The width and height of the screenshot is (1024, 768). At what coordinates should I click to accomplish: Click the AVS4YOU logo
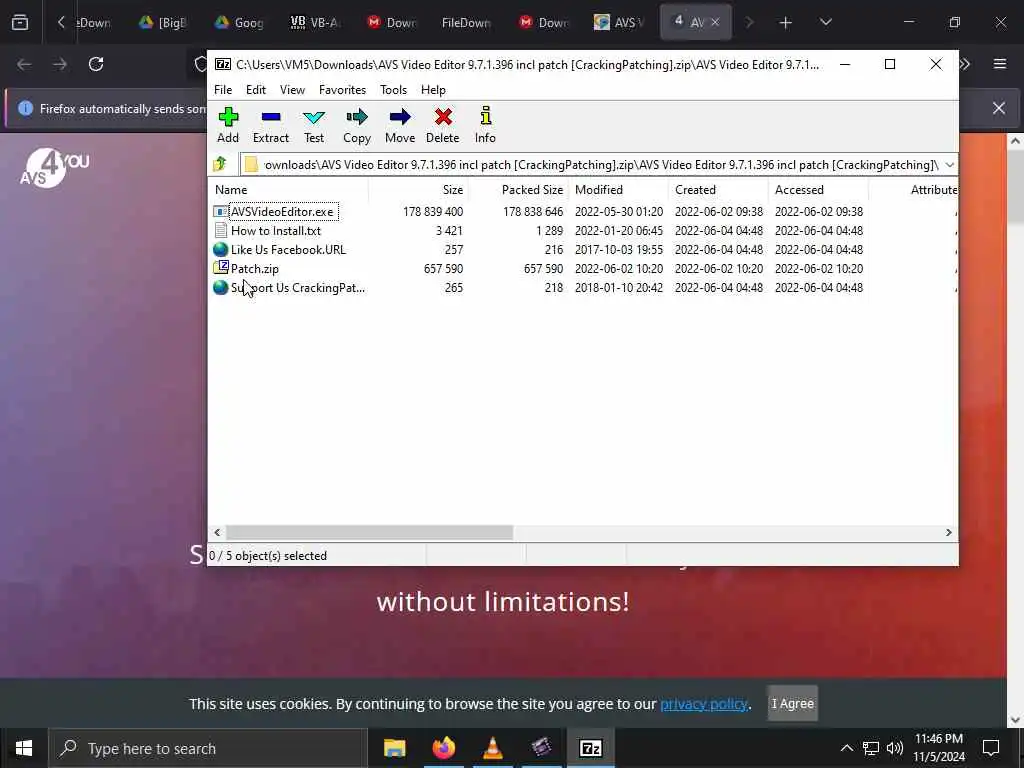tap(54, 168)
